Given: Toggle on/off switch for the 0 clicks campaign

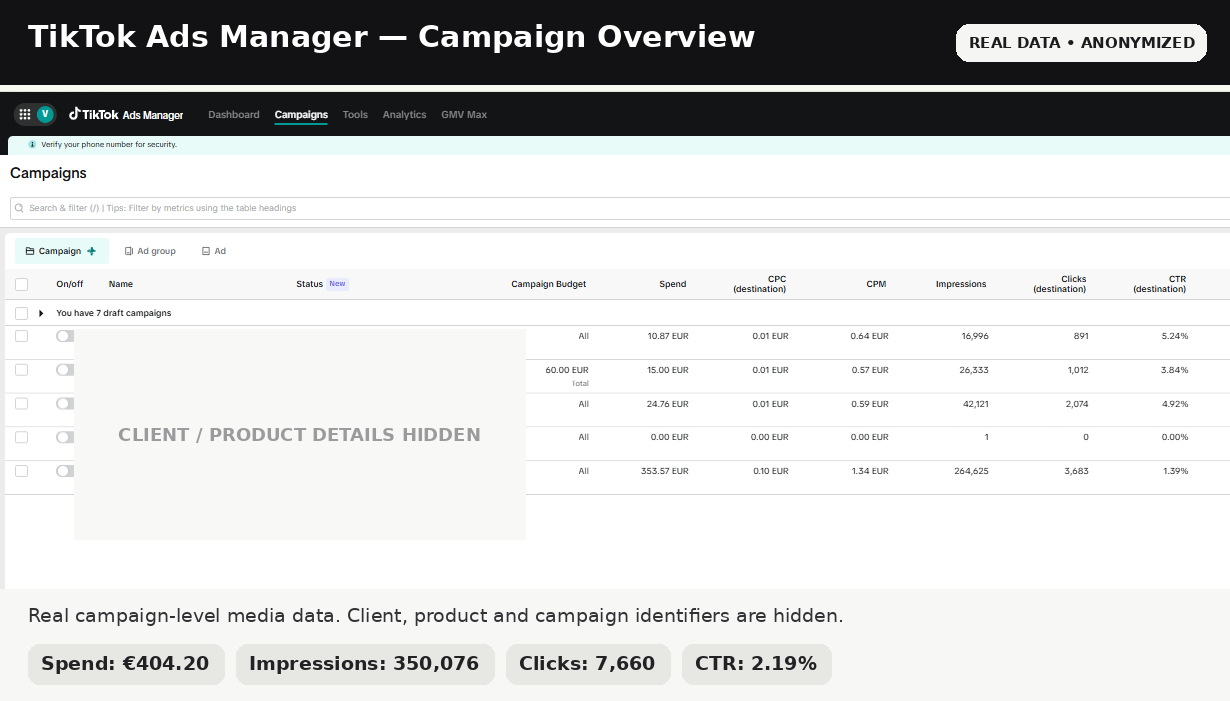Looking at the screenshot, I should 65,437.
